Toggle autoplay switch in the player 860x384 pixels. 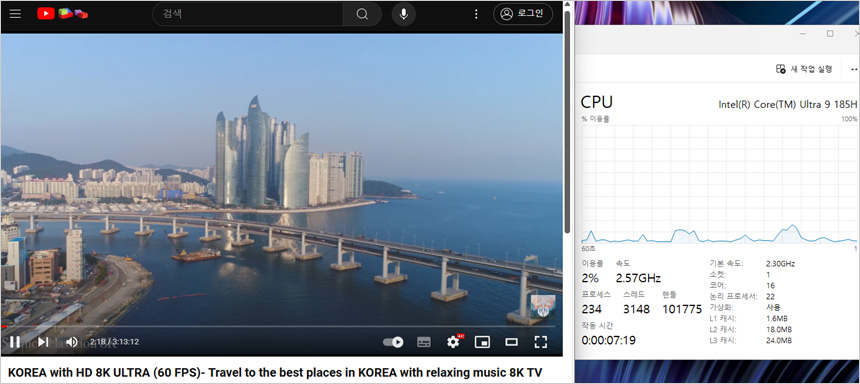point(393,342)
